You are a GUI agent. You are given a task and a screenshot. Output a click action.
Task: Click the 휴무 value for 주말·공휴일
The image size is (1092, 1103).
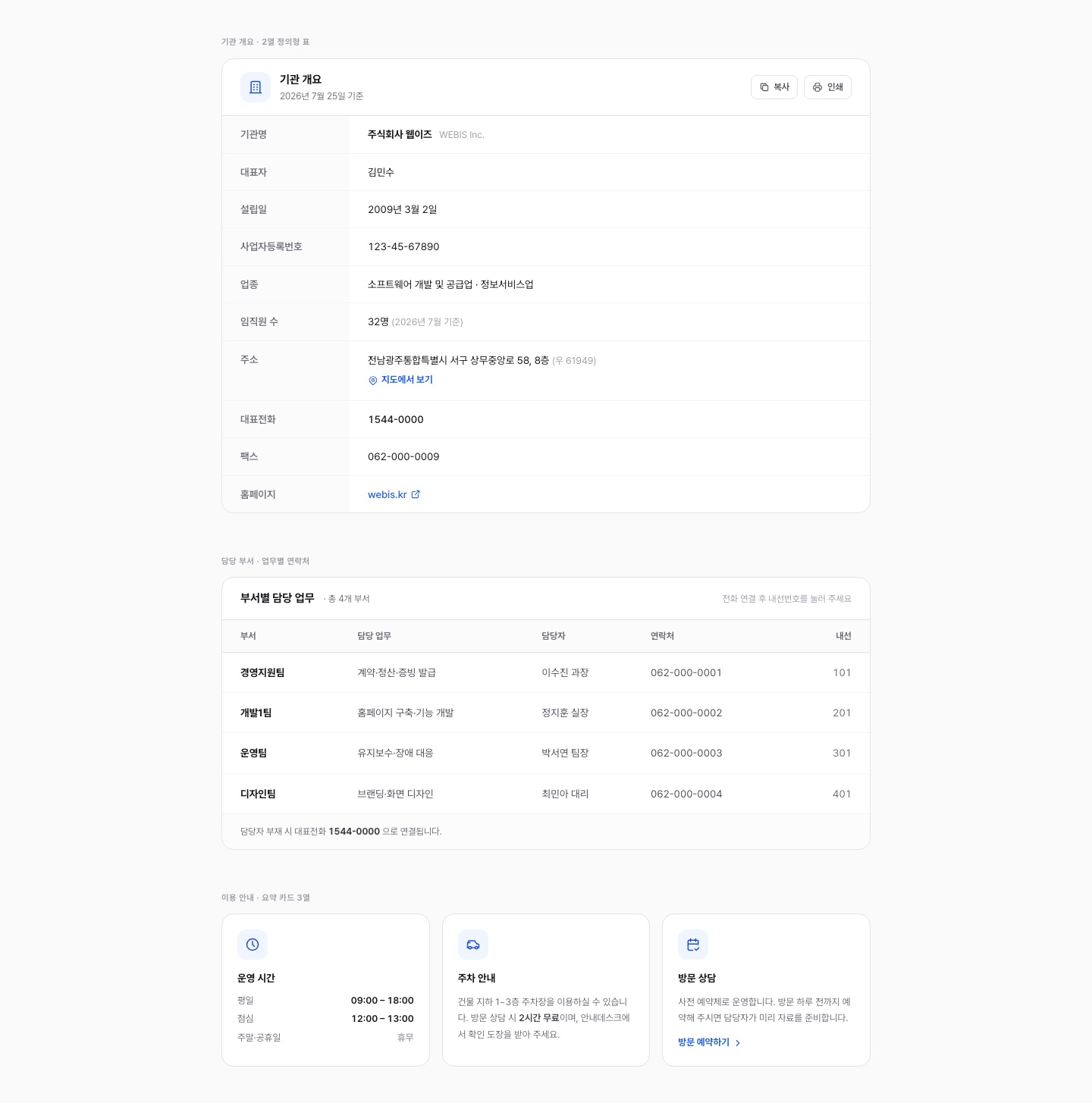tap(406, 1038)
